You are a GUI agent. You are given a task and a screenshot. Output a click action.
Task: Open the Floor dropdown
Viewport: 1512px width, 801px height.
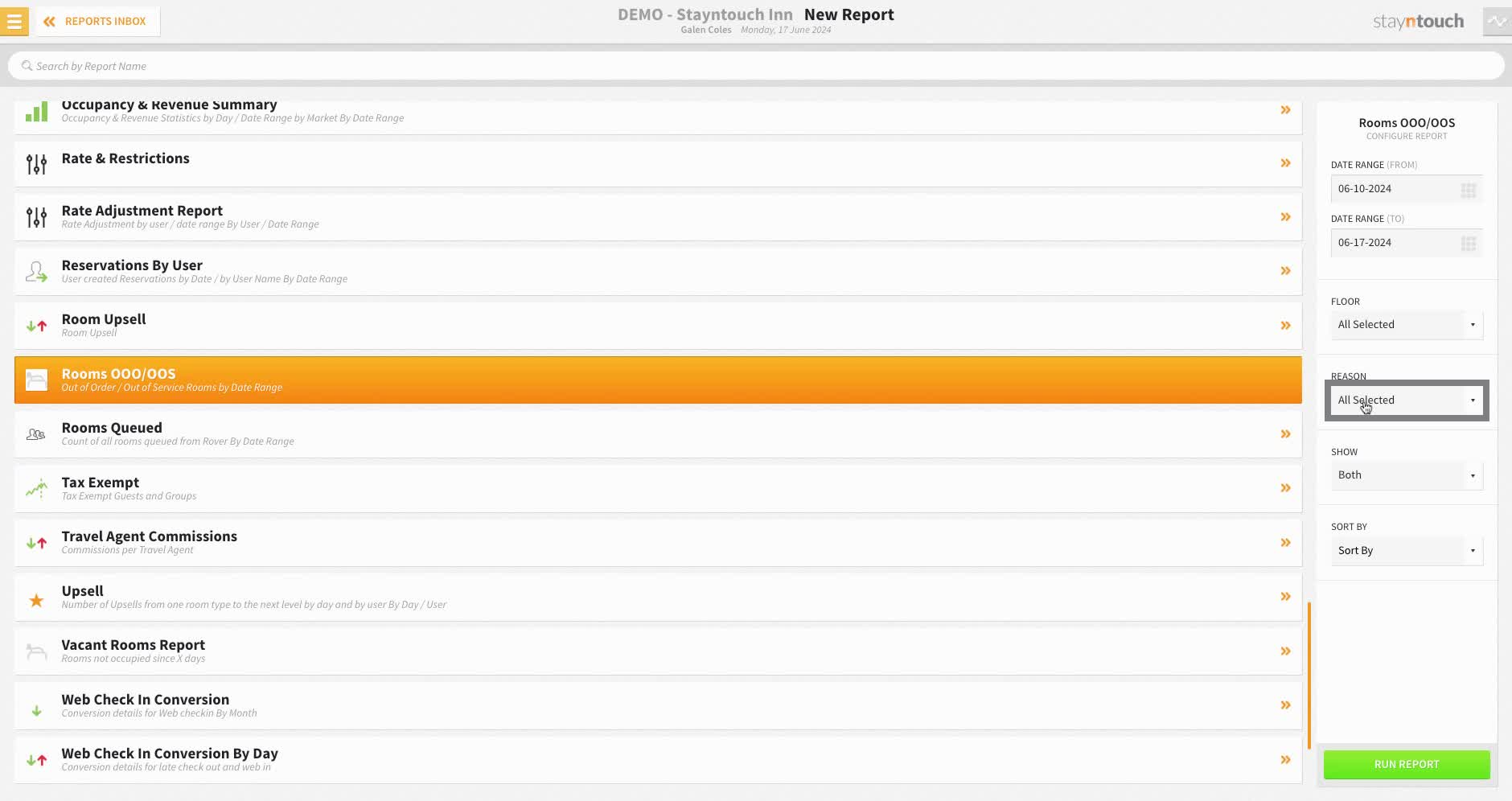click(1407, 325)
